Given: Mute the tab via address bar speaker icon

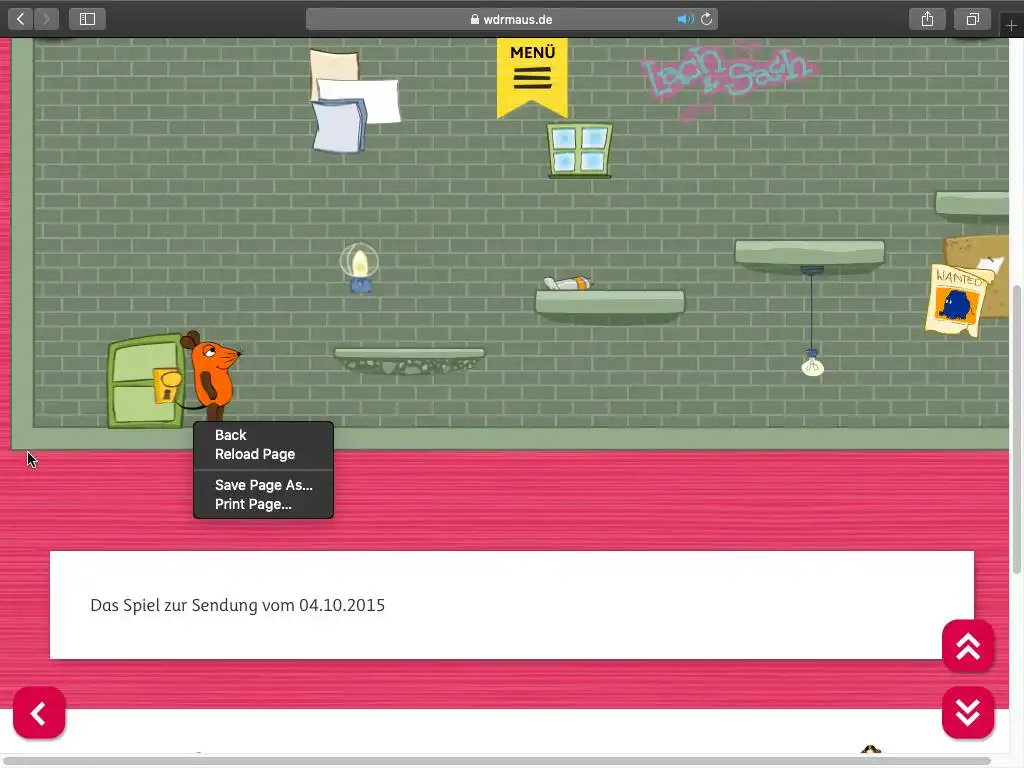Looking at the screenshot, I should pos(685,19).
